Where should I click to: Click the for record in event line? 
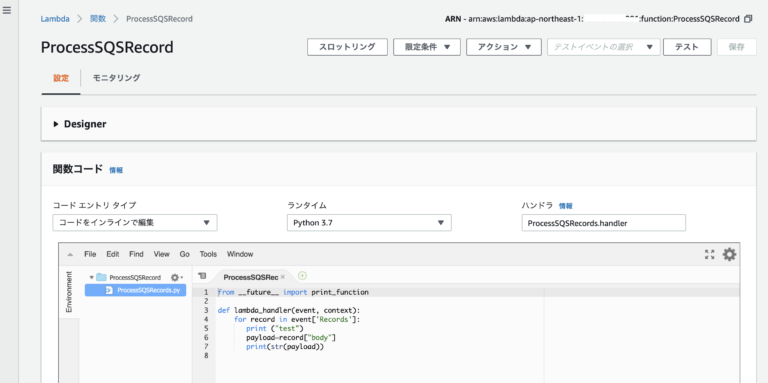tap(297, 319)
